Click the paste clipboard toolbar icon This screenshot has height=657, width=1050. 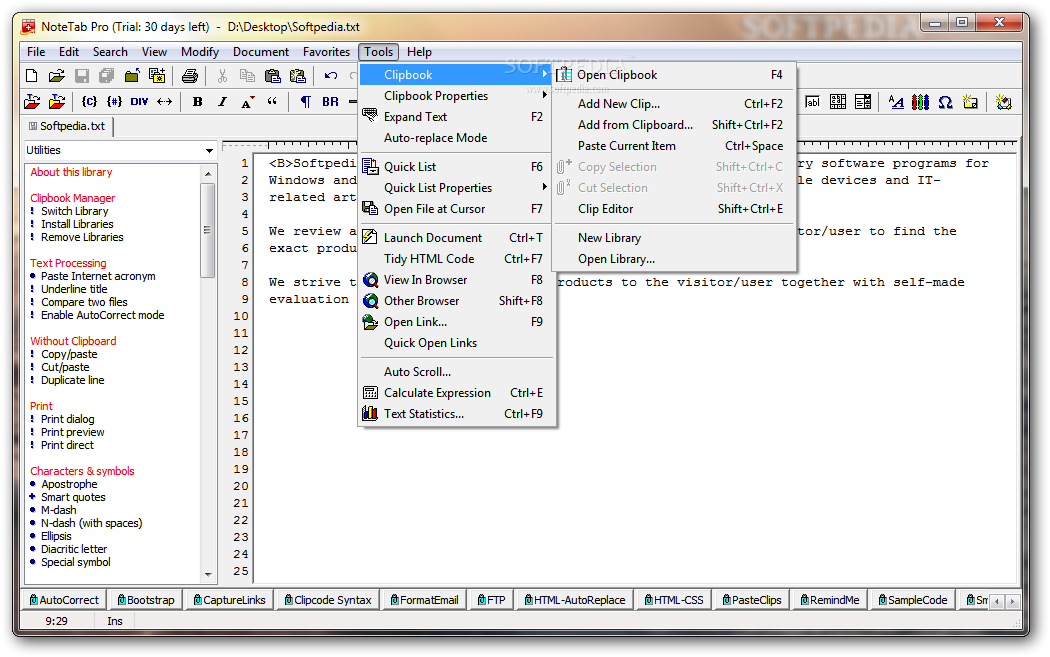[273, 76]
